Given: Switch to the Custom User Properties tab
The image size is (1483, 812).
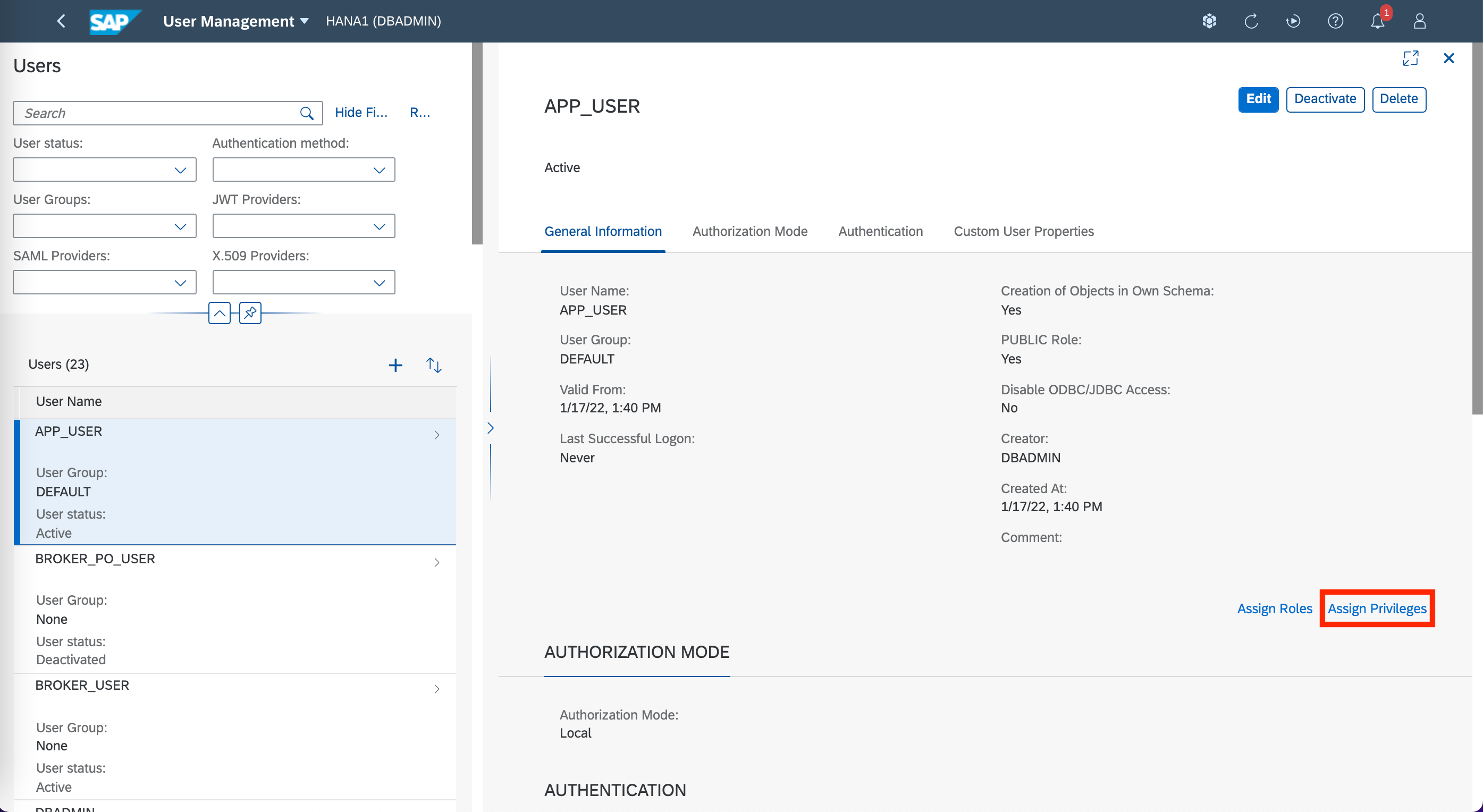Looking at the screenshot, I should tap(1023, 231).
